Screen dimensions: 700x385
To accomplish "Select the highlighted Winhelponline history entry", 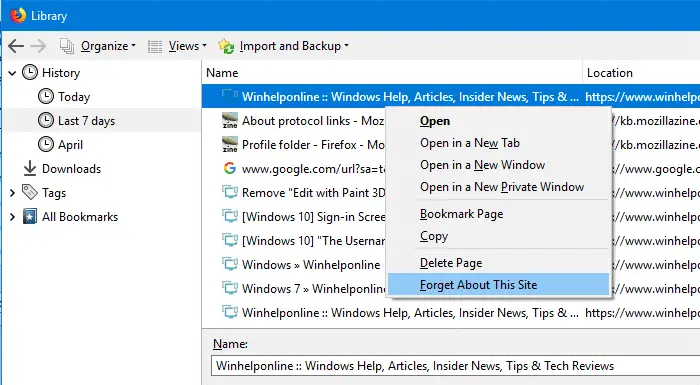I will click(451, 96).
